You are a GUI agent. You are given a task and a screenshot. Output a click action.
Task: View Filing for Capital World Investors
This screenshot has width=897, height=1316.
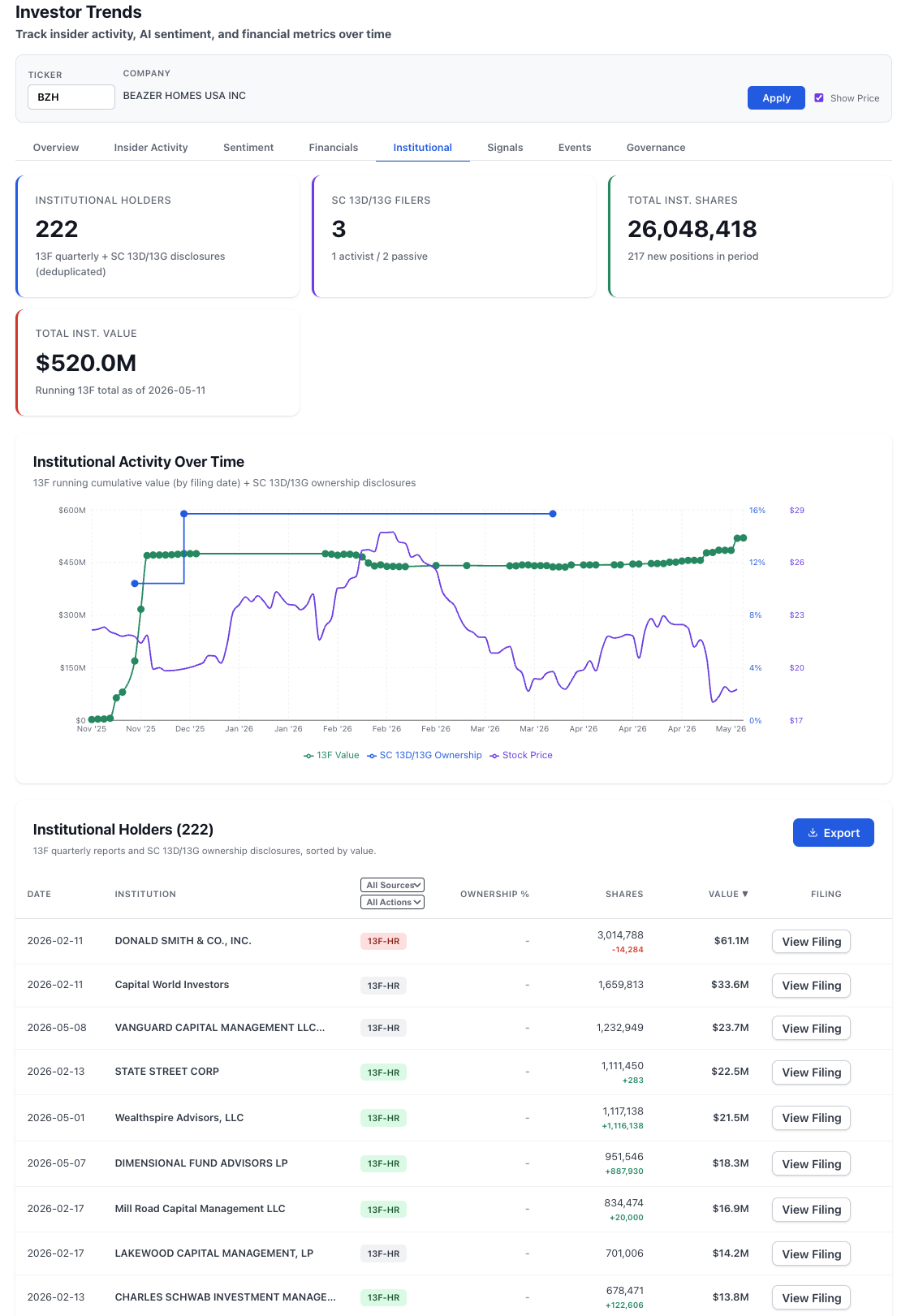[x=811, y=986]
